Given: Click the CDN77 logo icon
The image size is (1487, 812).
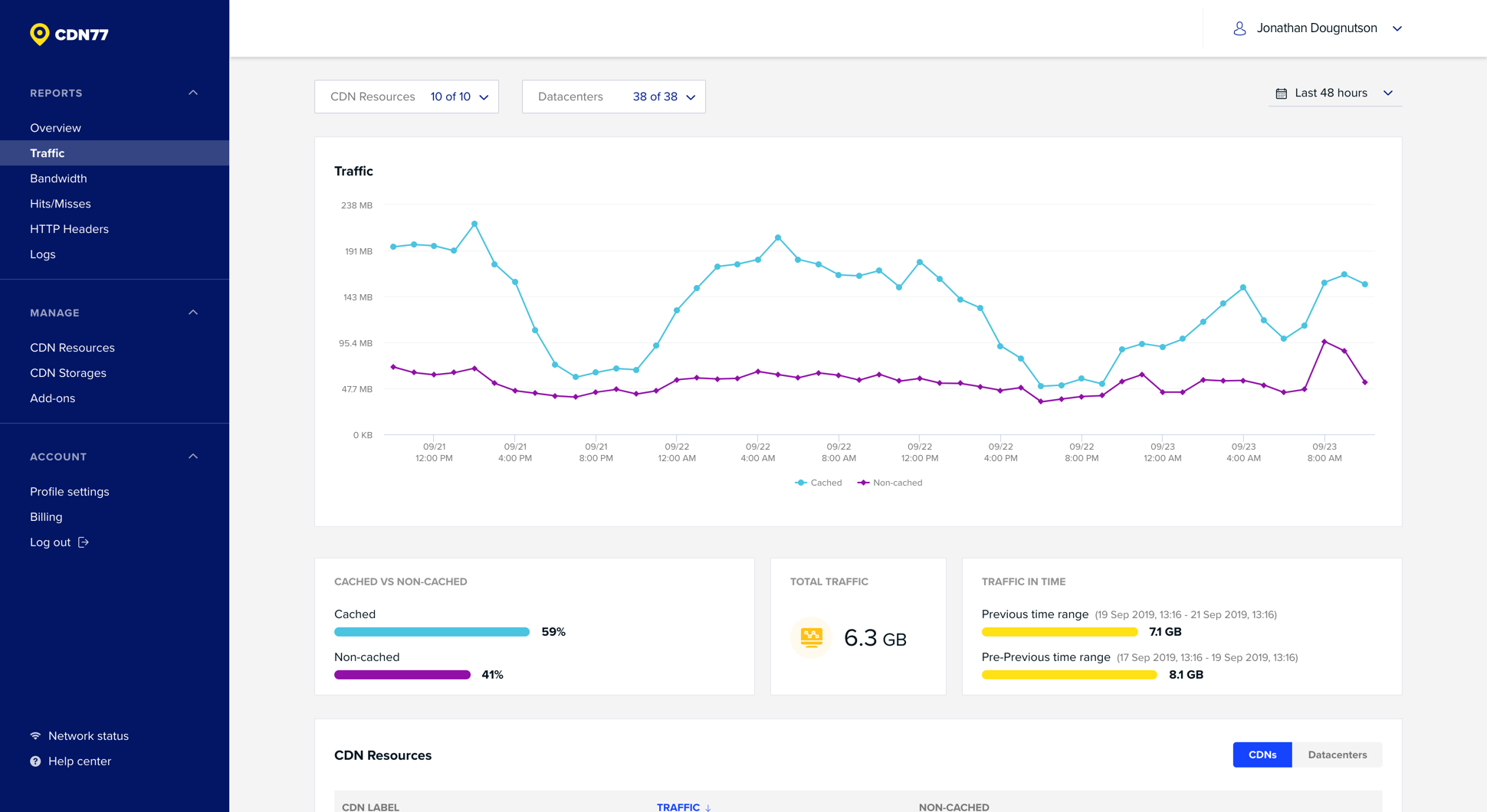Looking at the screenshot, I should [39, 34].
